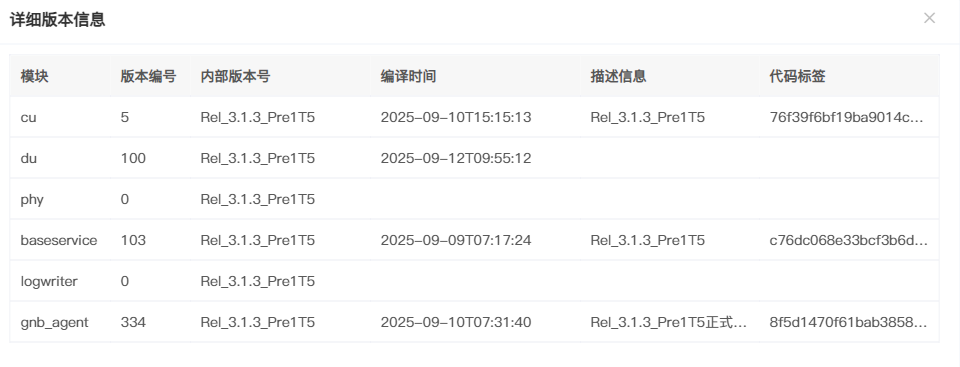The width and height of the screenshot is (960, 367).
Task: Click compile time 2025-09-12T09:55:12
Action: coord(456,158)
